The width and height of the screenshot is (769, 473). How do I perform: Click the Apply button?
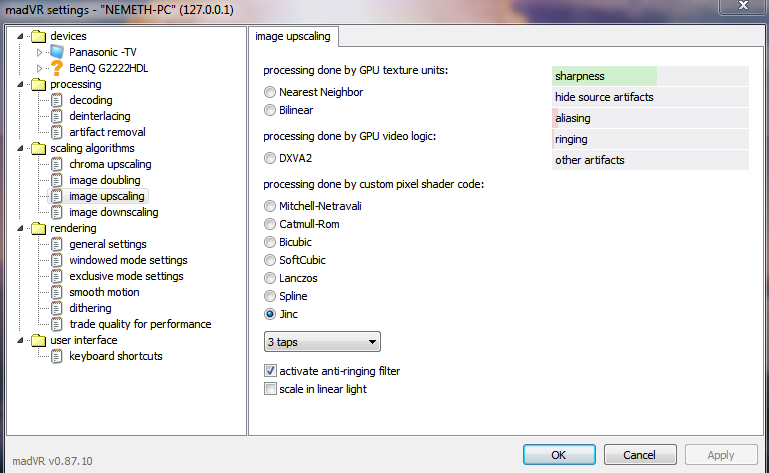pos(721,455)
